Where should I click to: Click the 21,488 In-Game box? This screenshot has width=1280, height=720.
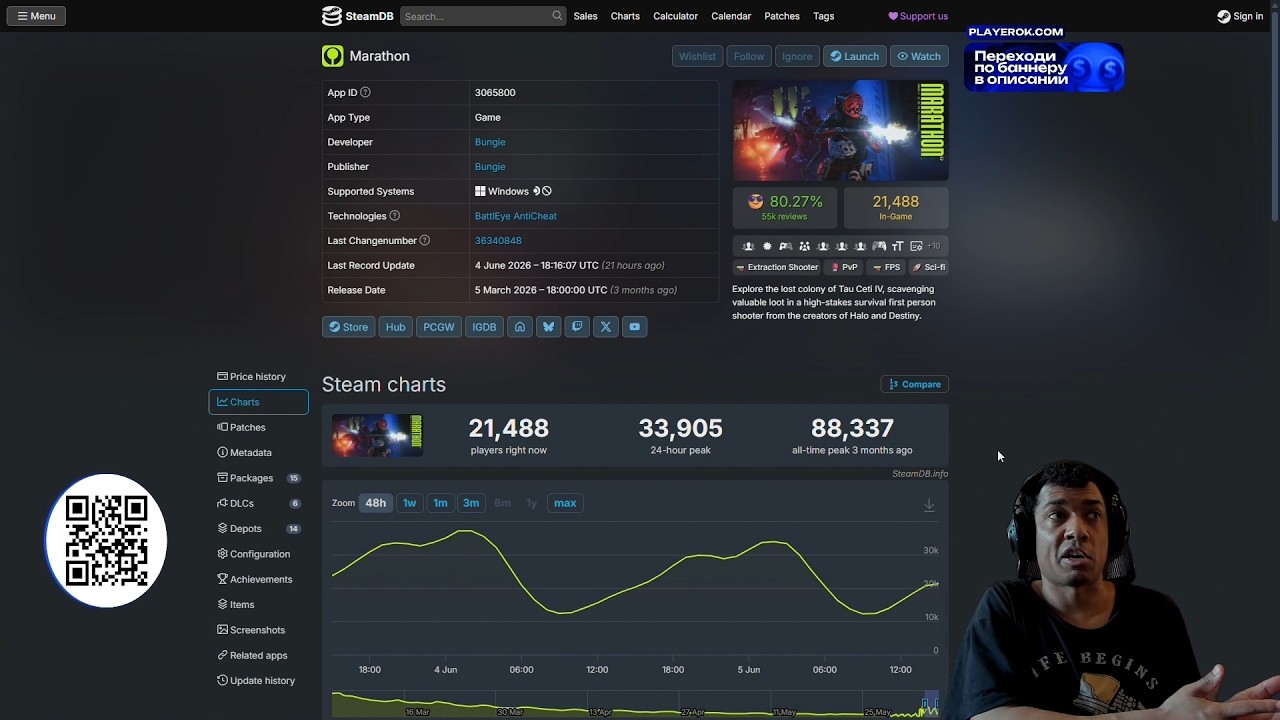pos(895,207)
